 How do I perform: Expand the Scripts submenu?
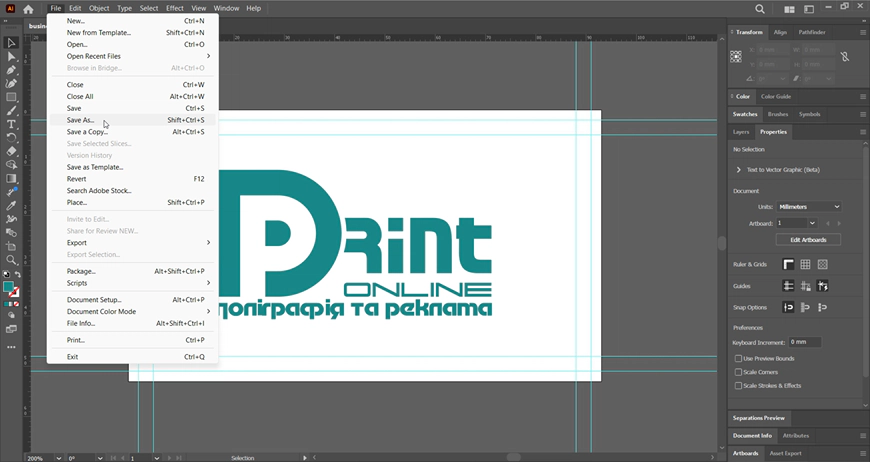tap(133, 283)
